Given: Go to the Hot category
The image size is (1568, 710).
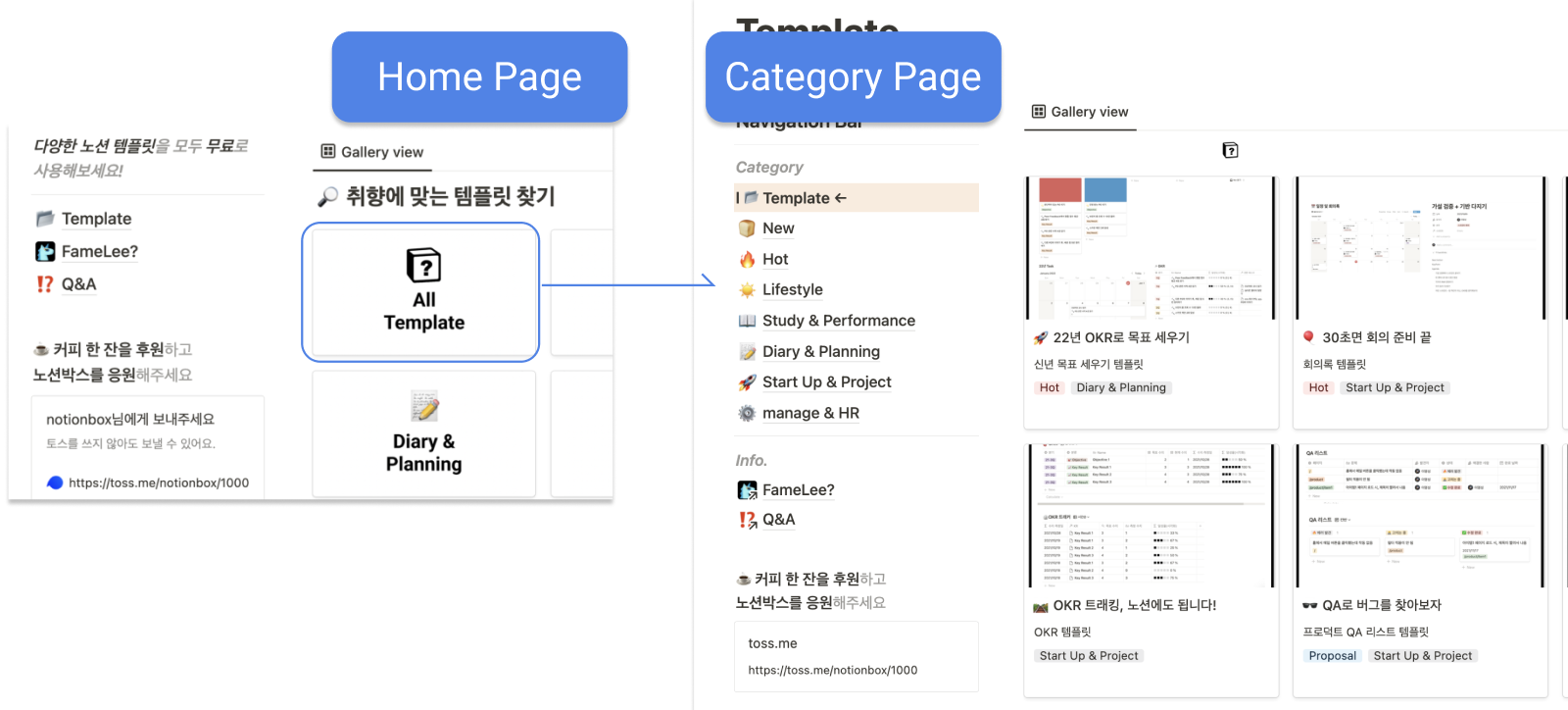Looking at the screenshot, I should coord(775,260).
